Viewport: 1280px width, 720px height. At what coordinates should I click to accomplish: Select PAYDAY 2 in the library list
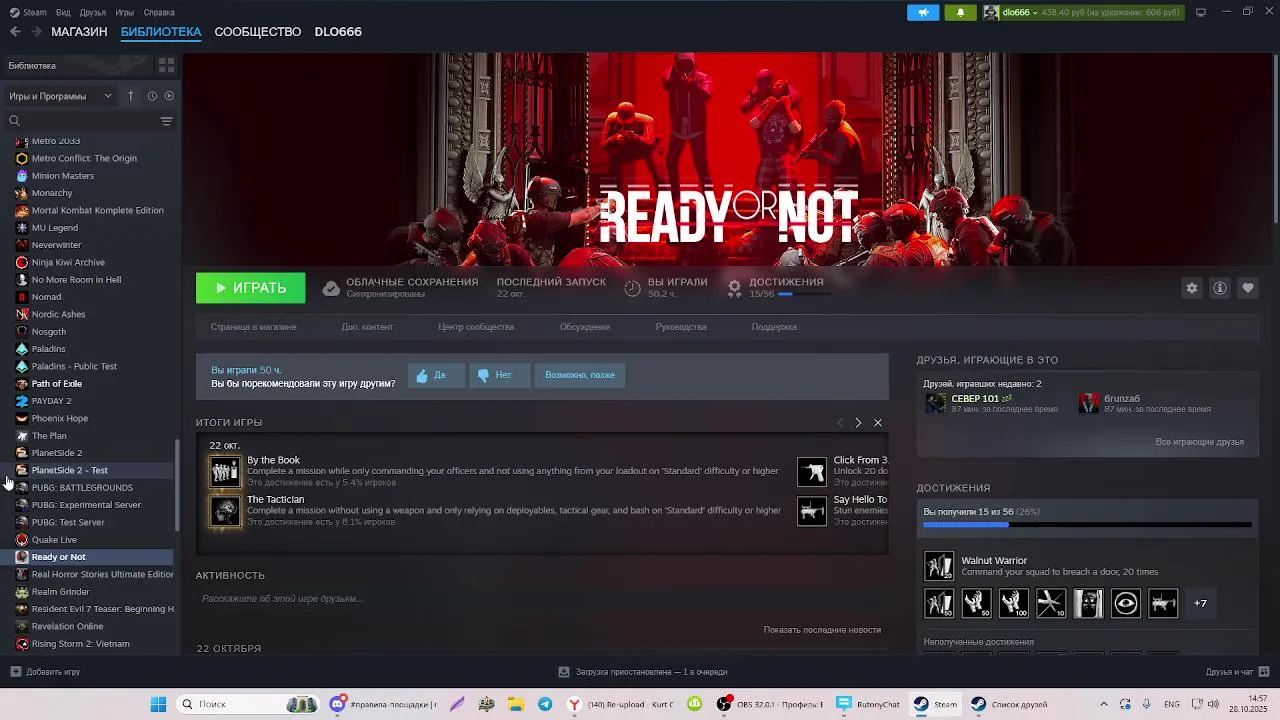click(x=51, y=401)
